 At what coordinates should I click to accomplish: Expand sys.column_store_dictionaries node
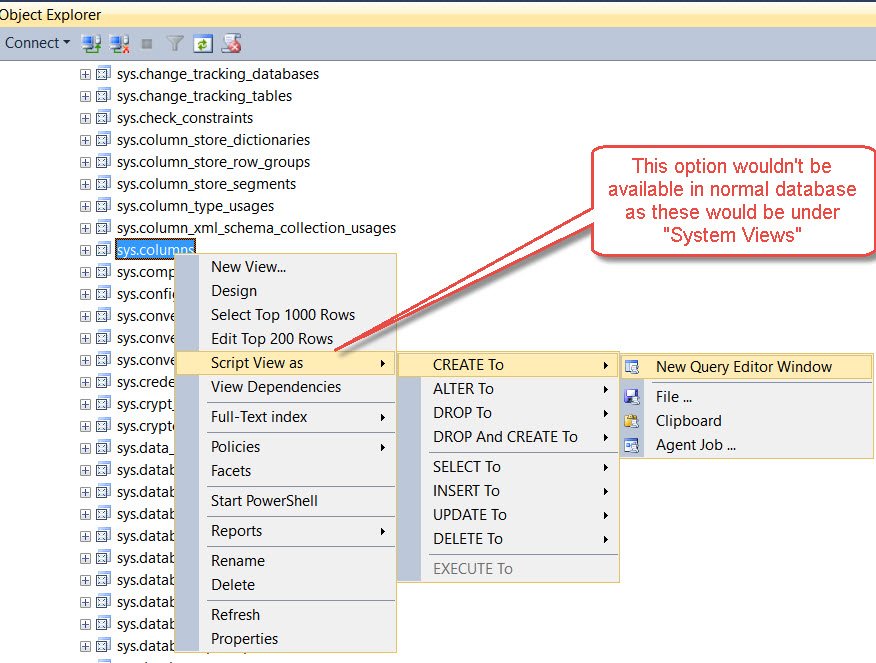click(x=85, y=140)
